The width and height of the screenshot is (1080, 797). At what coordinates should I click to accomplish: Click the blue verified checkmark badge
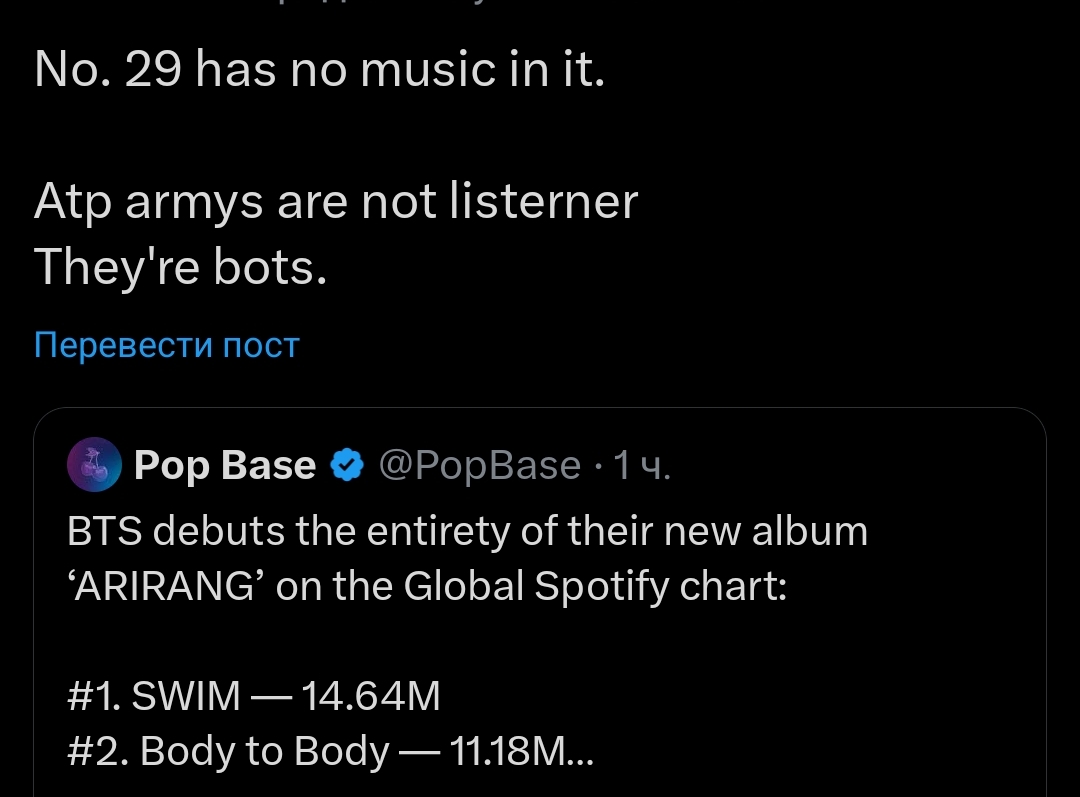[347, 465]
